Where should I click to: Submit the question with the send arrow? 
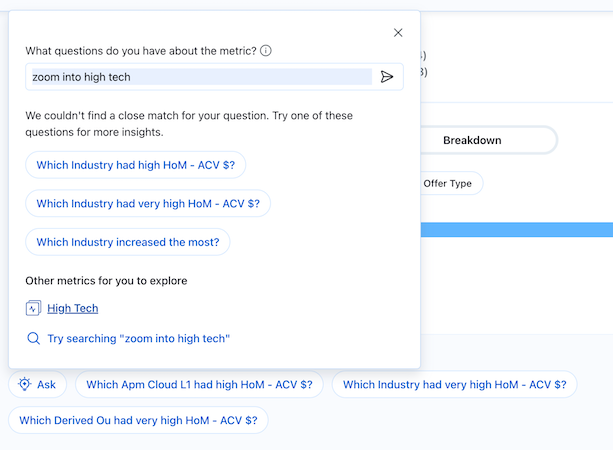coord(387,77)
